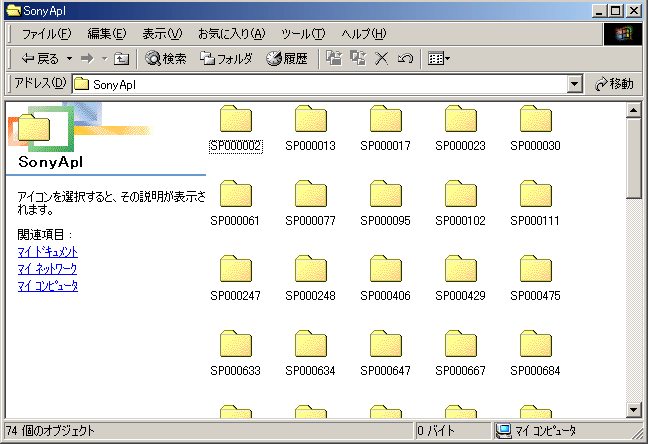The height and width of the screenshot is (444, 648).
Task: Open the お気に入り(A) menu
Action: click(231, 34)
